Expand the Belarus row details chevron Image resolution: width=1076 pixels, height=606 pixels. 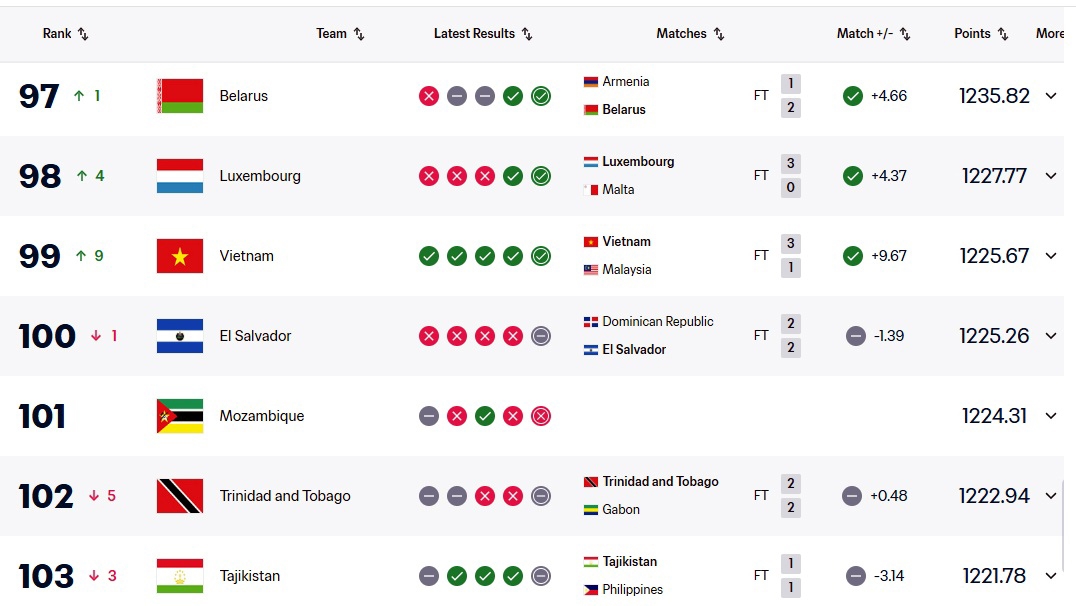1051,96
